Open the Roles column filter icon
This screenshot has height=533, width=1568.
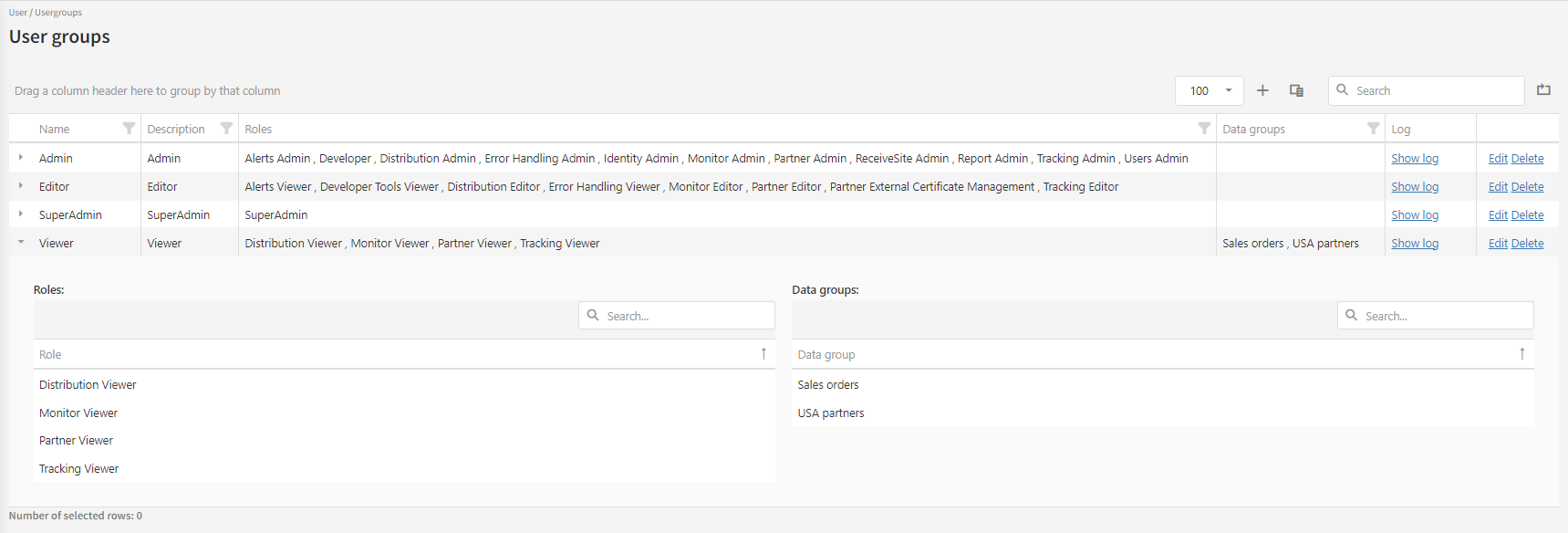point(1204,129)
